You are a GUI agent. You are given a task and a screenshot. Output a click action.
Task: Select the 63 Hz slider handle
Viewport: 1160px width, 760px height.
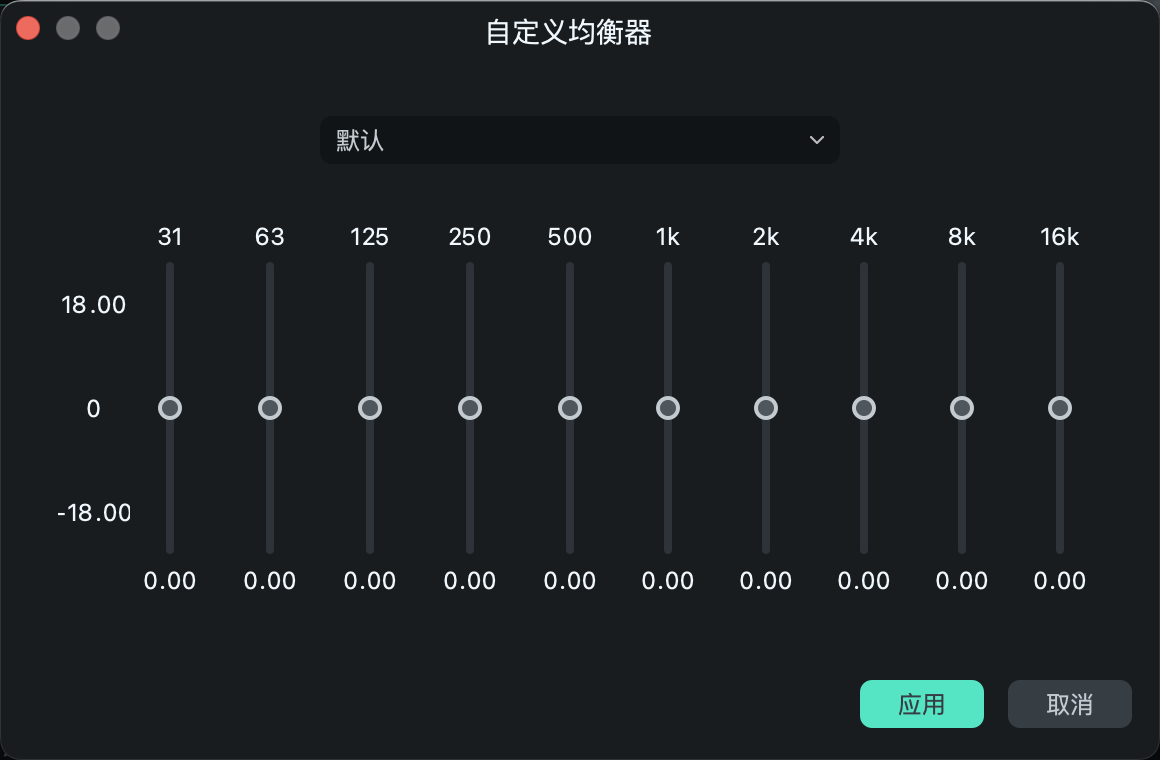pos(270,407)
